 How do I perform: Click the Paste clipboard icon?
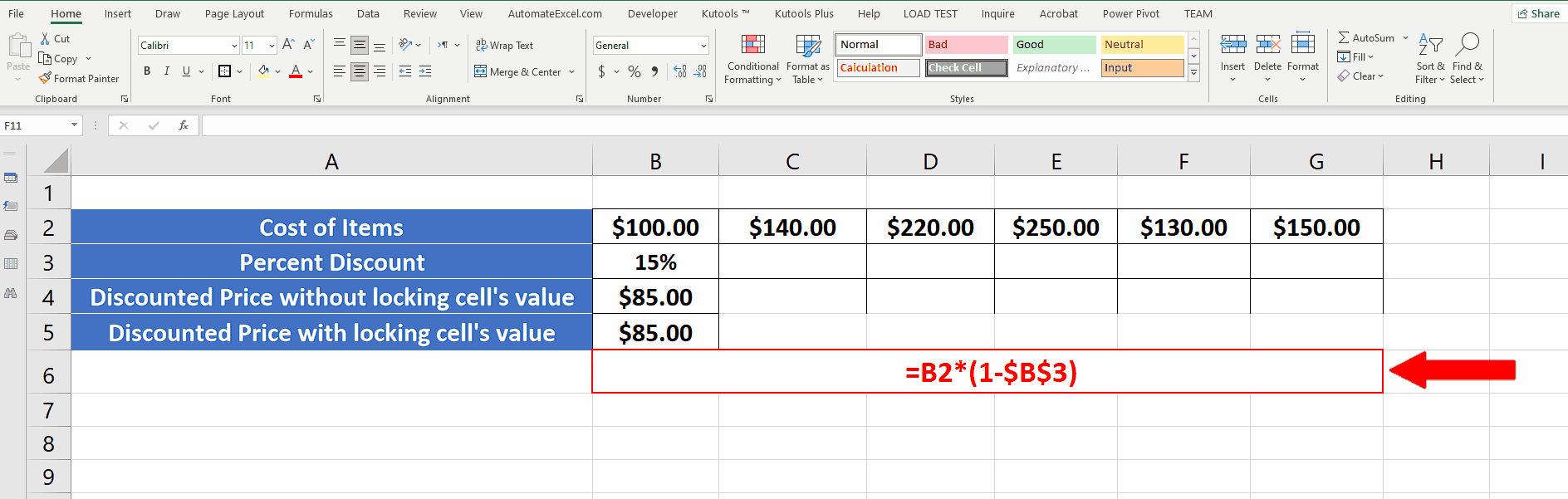(18, 45)
